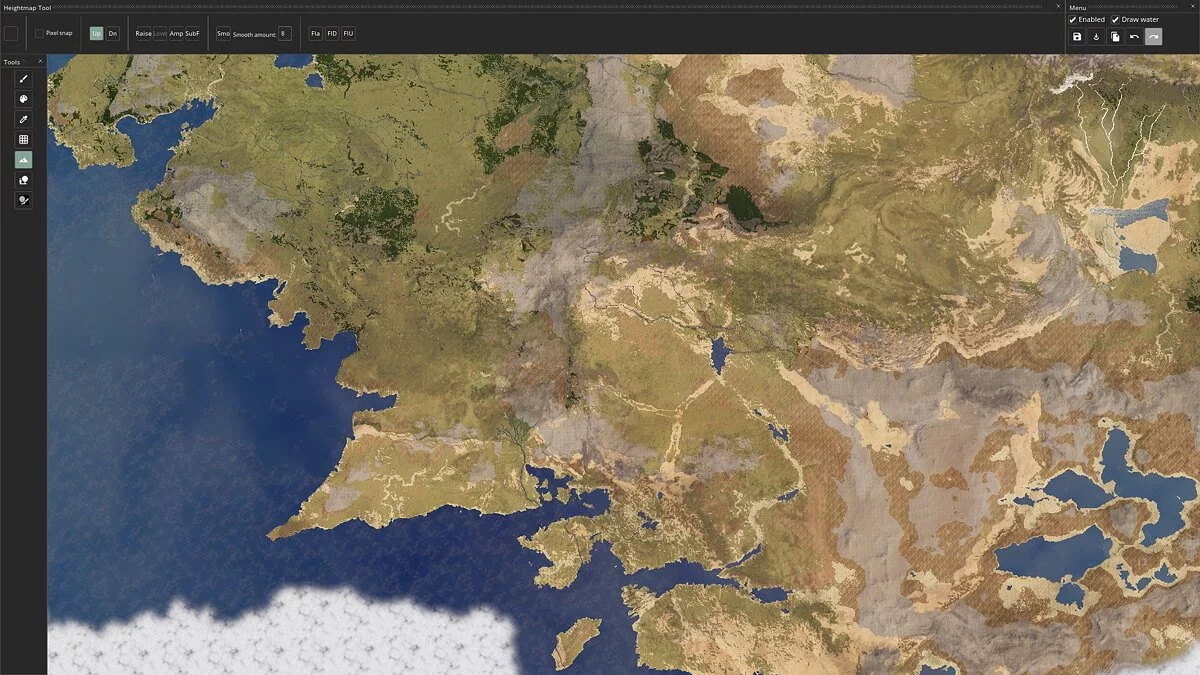The width and height of the screenshot is (1200, 675).
Task: Select the Raise mode button
Action: click(x=144, y=33)
